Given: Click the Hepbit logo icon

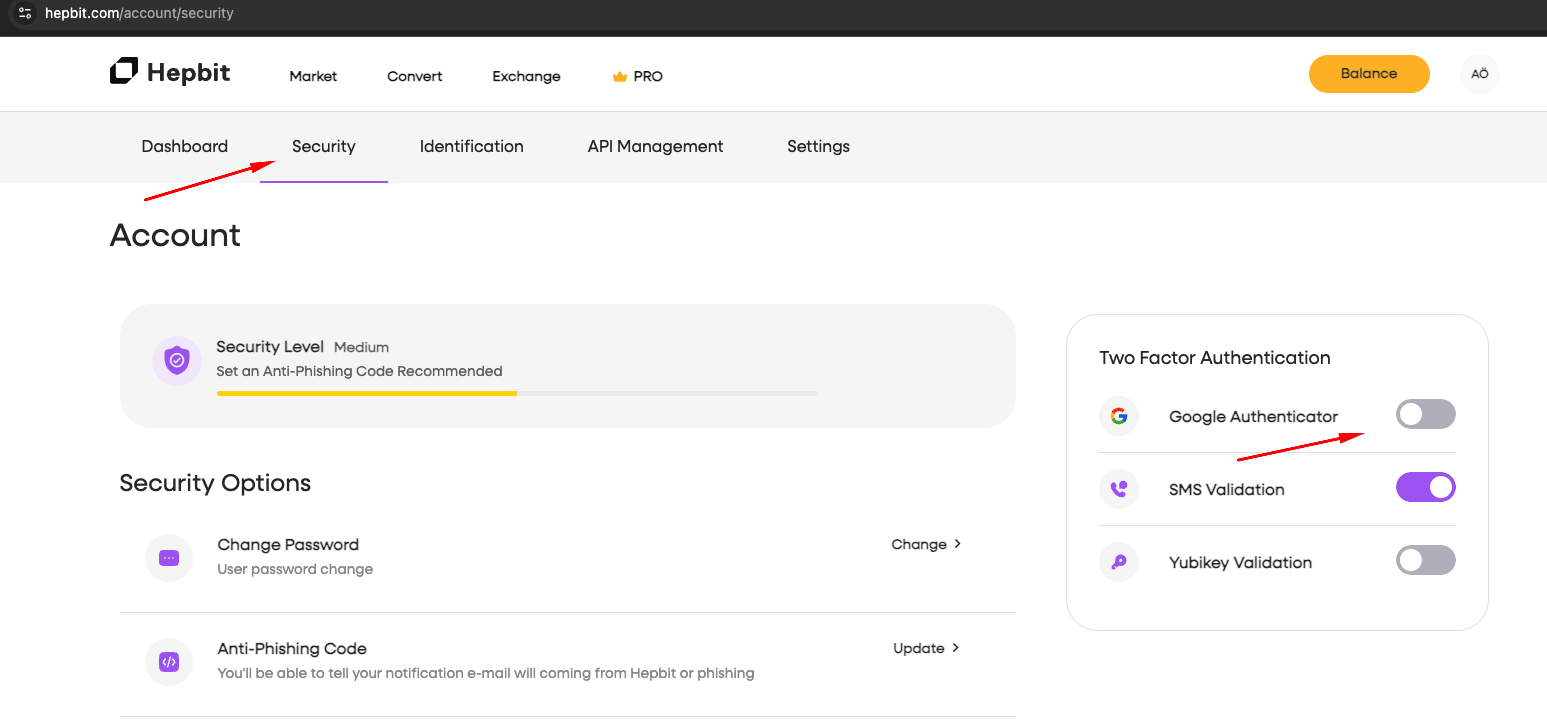Looking at the screenshot, I should click(x=124, y=71).
